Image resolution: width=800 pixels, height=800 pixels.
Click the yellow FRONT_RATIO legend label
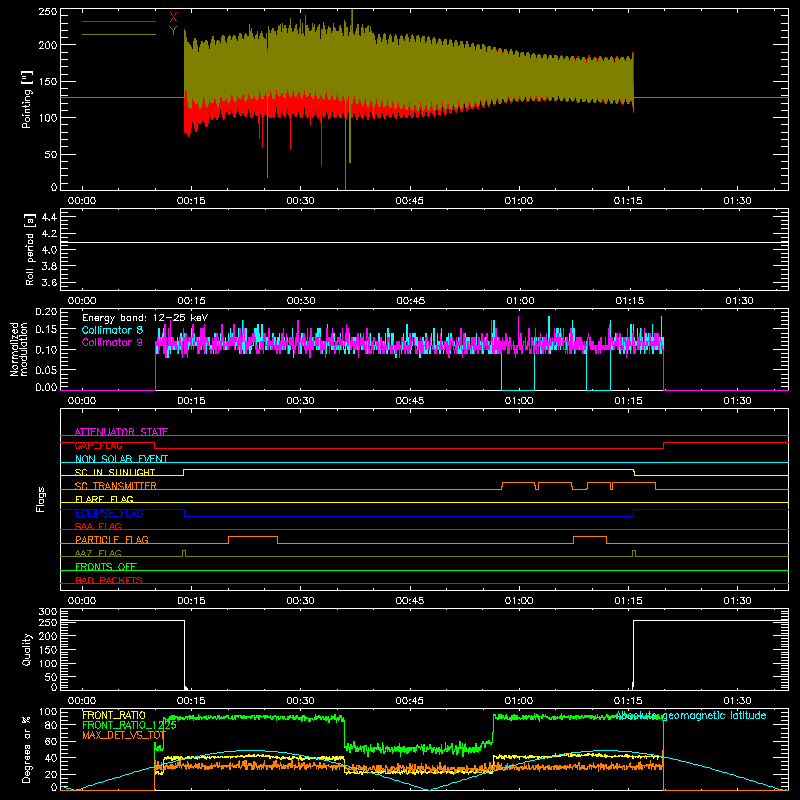tap(114, 715)
